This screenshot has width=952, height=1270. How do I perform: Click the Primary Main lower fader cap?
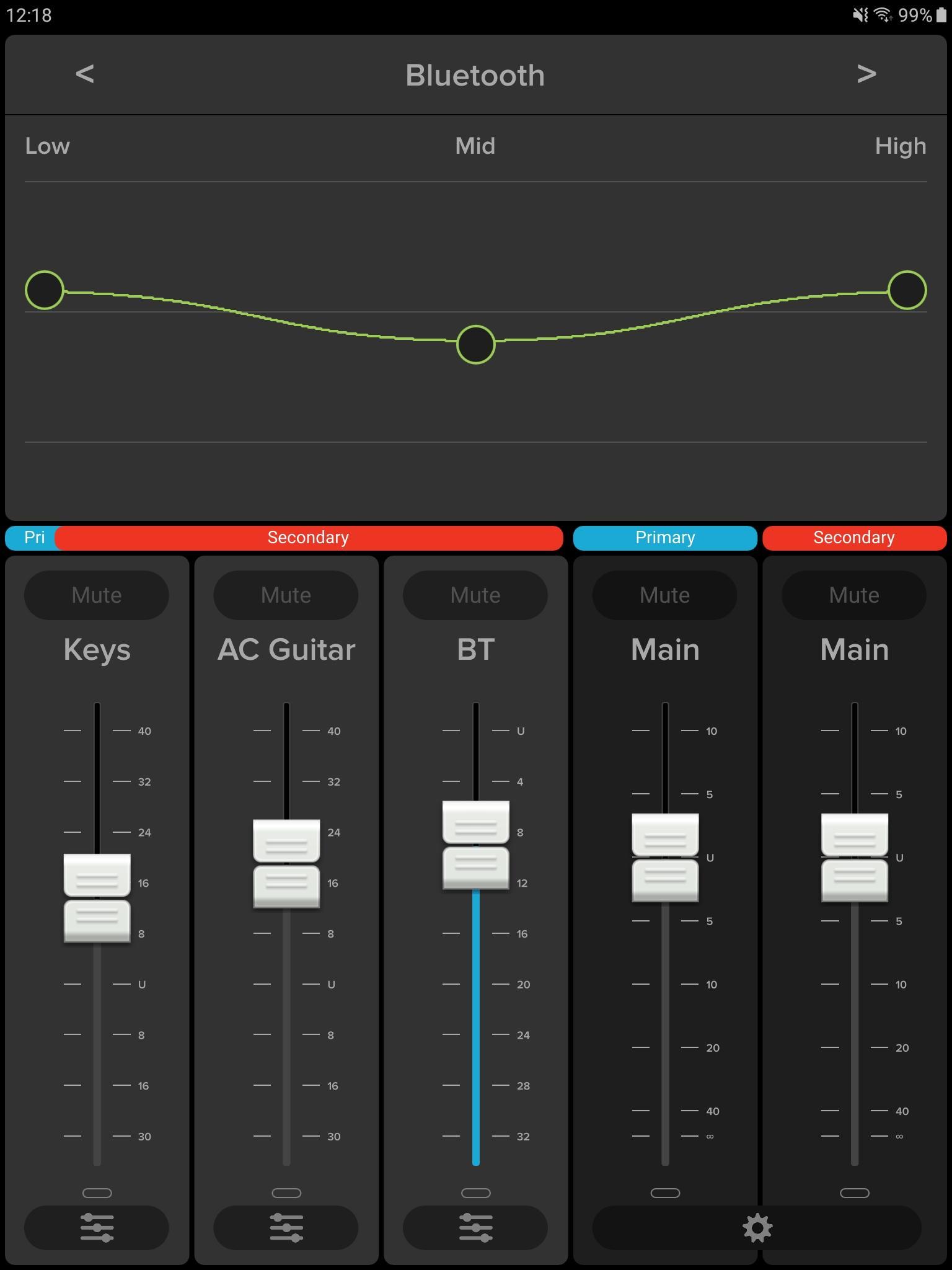pyautogui.click(x=665, y=881)
